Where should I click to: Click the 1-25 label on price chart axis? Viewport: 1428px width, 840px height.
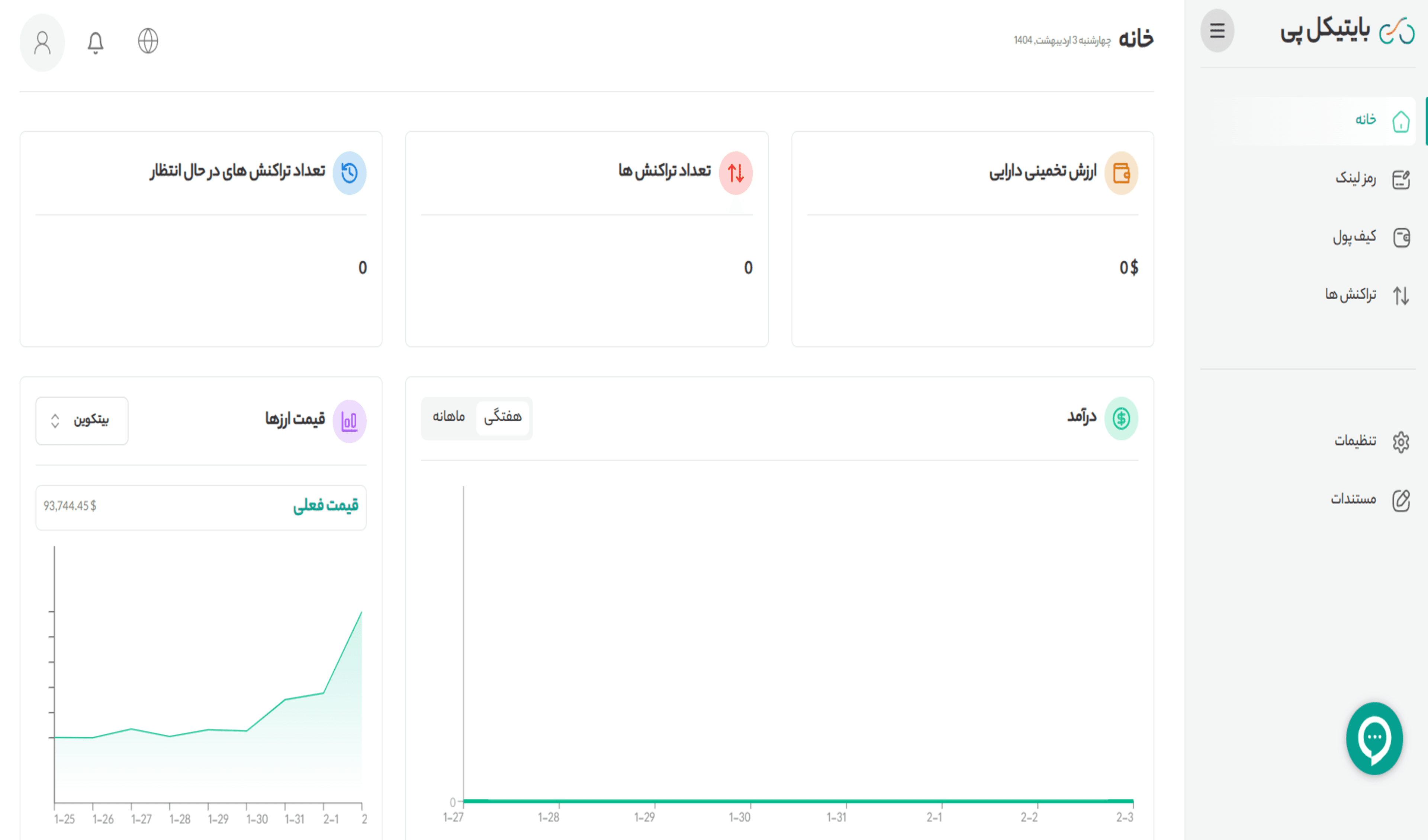[x=64, y=819]
